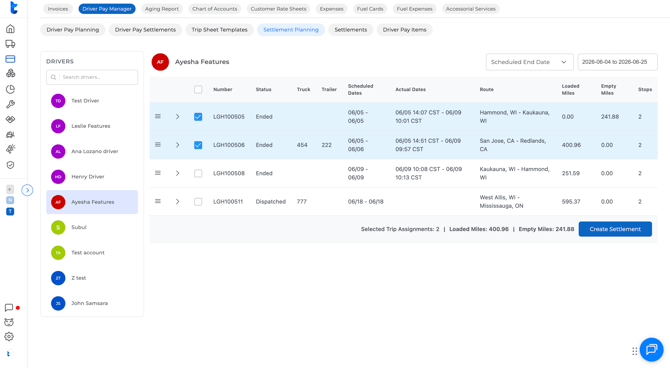
Task: Expand the sidebar with circled arrow
Action: coord(27,190)
